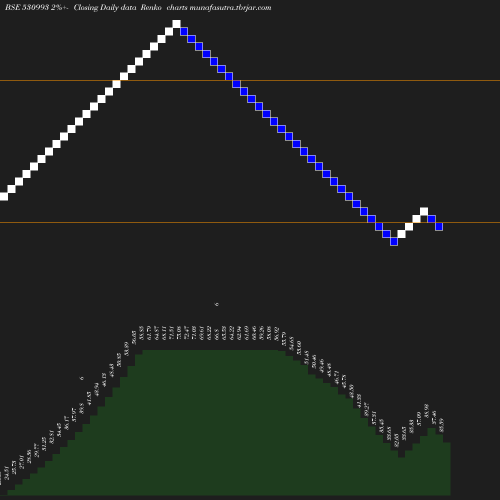500x500 pixels.
Task: Click the small '6' label above the plateau
Action: point(217,304)
